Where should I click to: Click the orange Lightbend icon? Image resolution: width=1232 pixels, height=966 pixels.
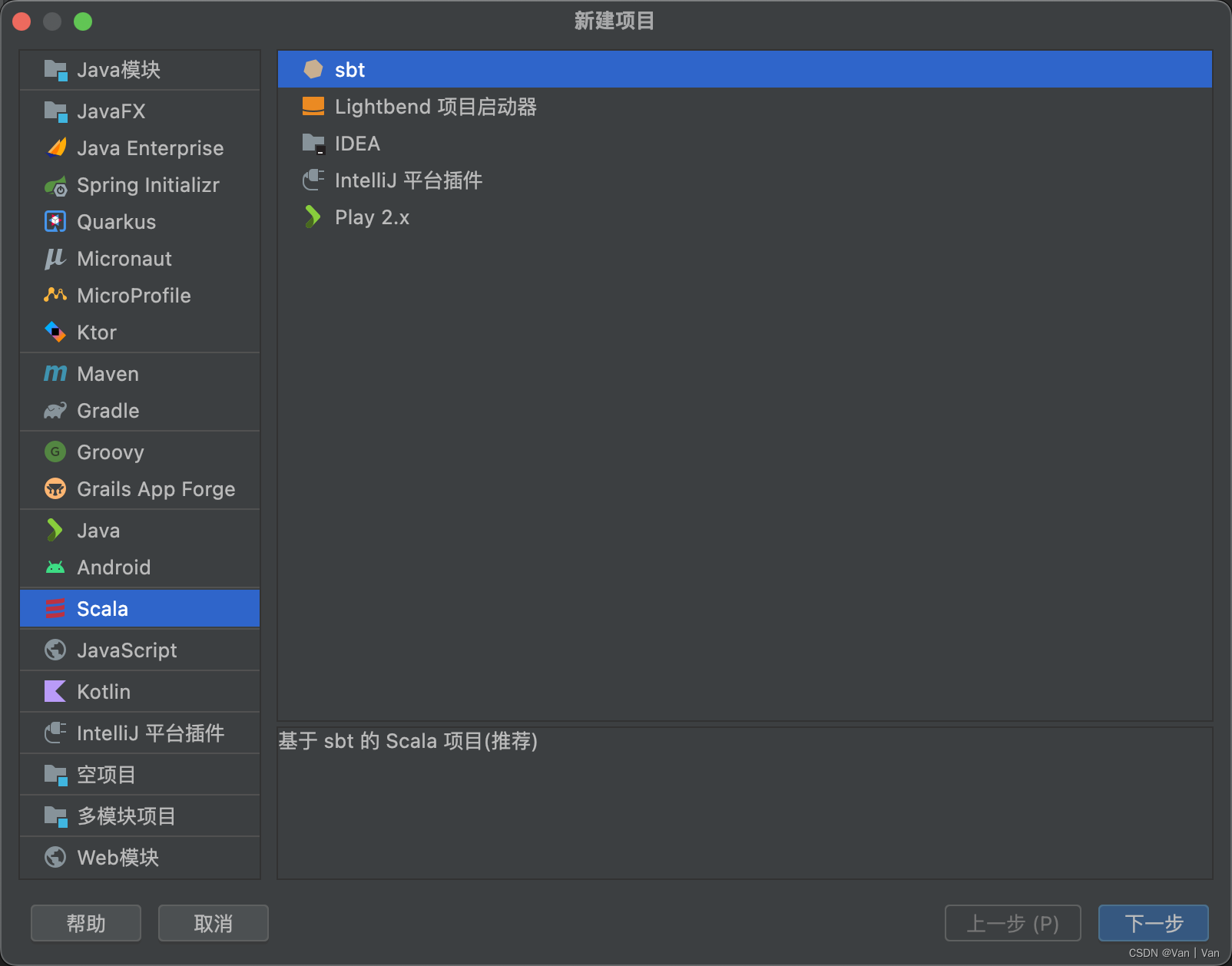point(313,106)
